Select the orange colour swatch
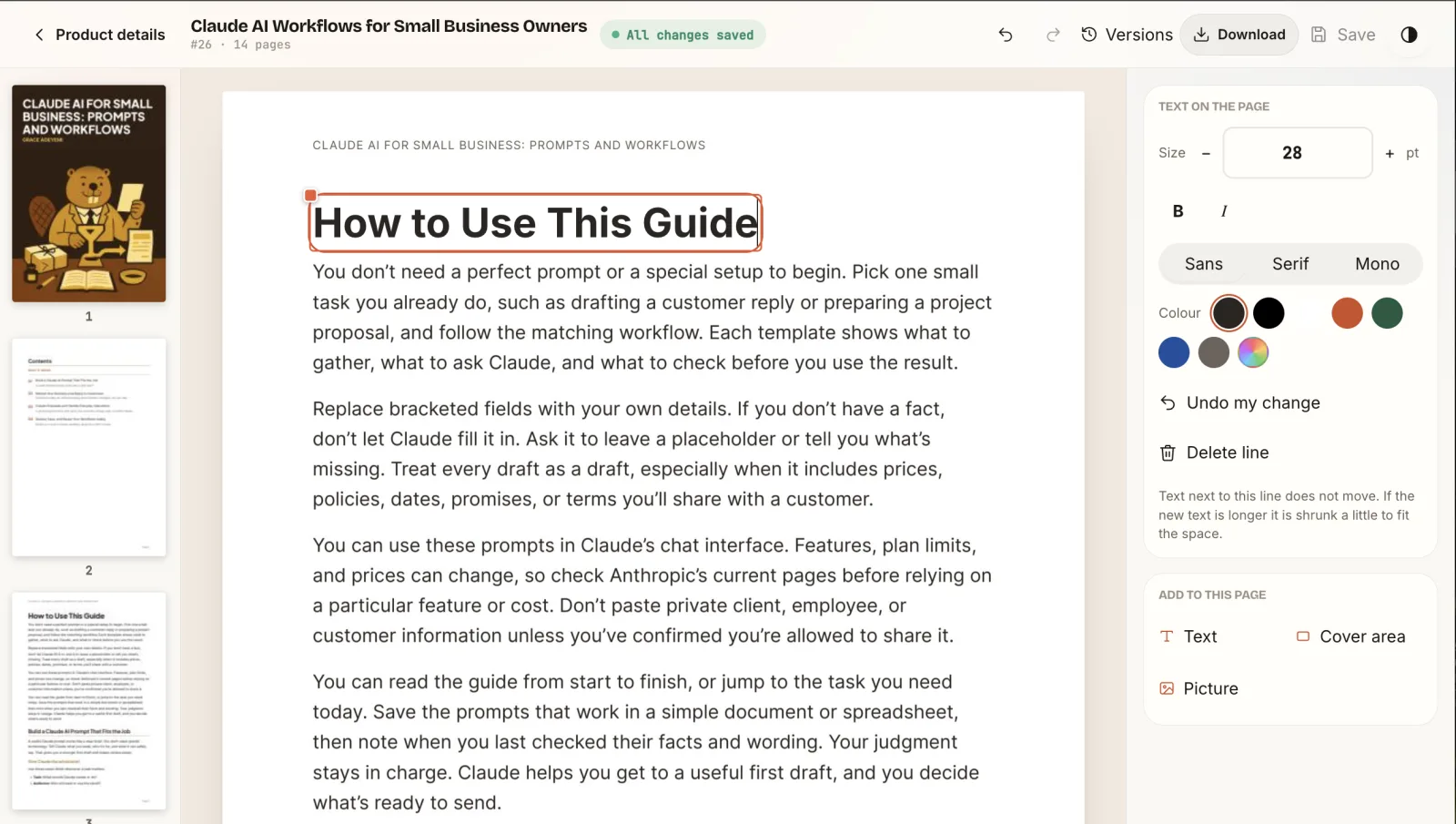The image size is (1456, 824). [1347, 313]
